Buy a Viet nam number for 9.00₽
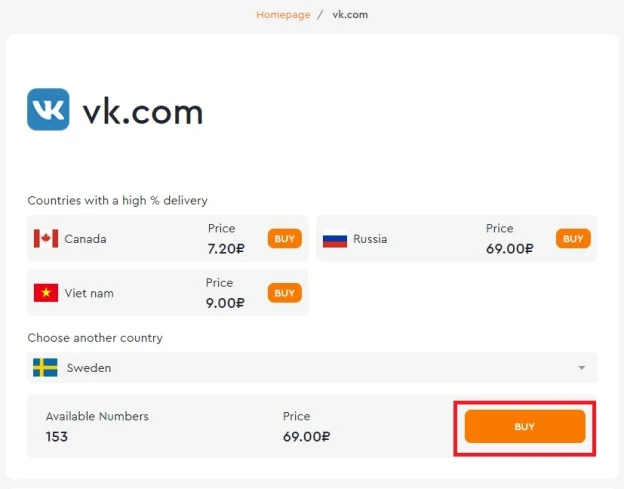The image size is (624, 489). pyautogui.click(x=285, y=293)
